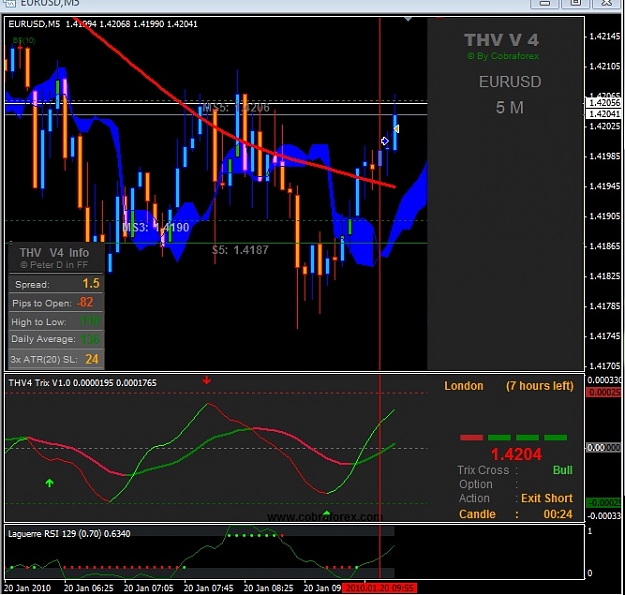Click the MS3: 1.4190 pivot label
625x595 pixels.
point(155,228)
